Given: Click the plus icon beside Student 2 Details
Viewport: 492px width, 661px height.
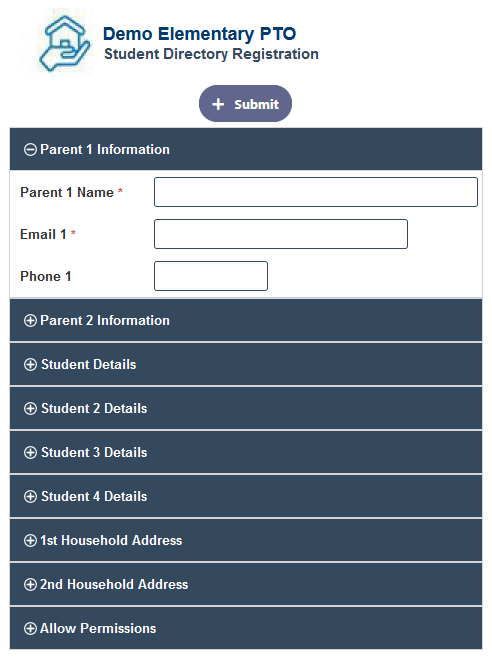Looking at the screenshot, I should tap(30, 408).
